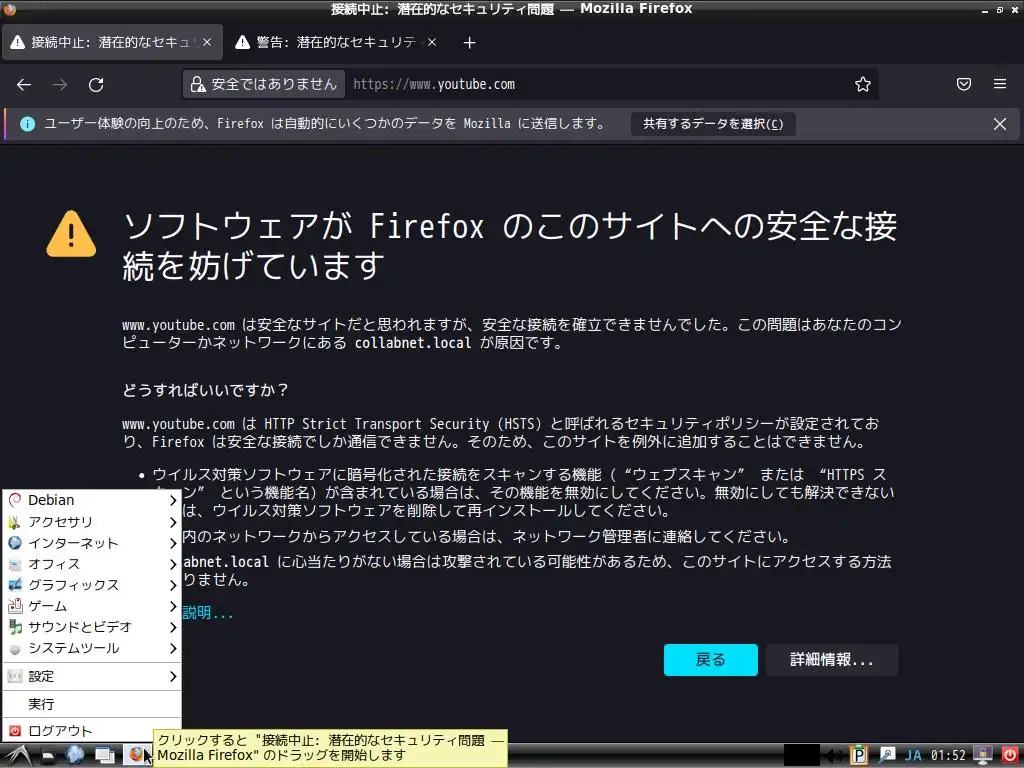Screen dimensions: 1024x768
Task: Choose shared data button in notification bar
Action: point(712,124)
